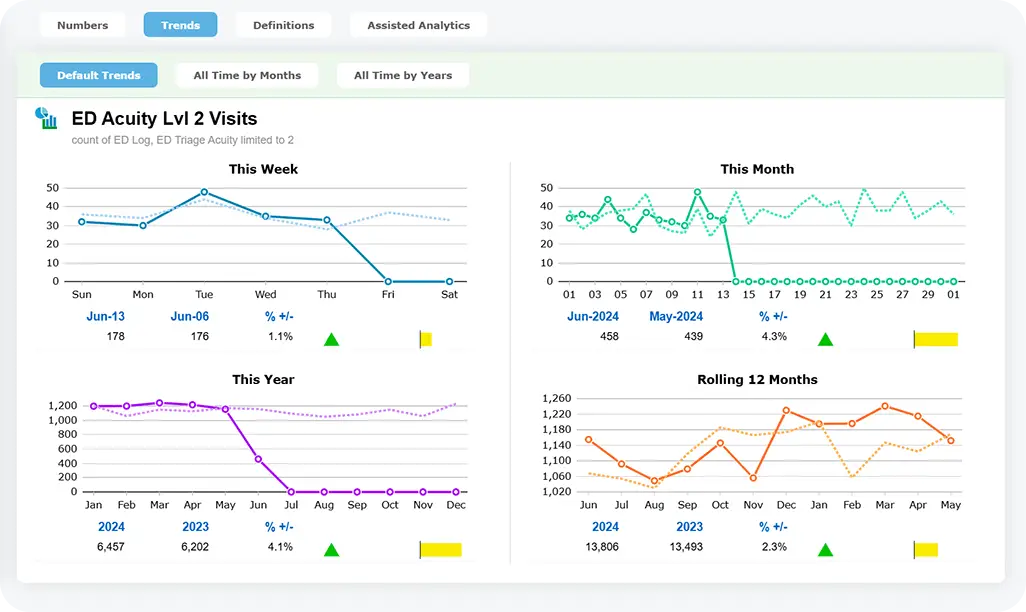The height and width of the screenshot is (612, 1026).
Task: Open the Numbers tab
Action: click(82, 25)
